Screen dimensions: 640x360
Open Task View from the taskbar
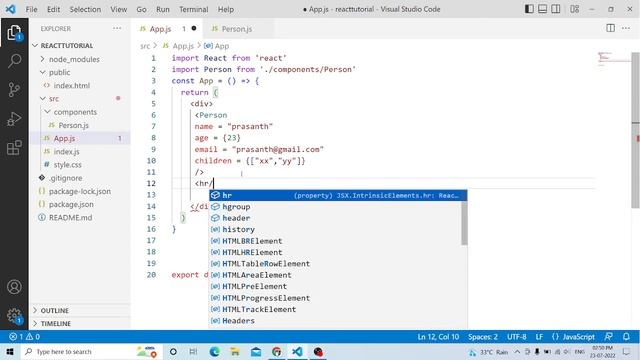pos(193,351)
